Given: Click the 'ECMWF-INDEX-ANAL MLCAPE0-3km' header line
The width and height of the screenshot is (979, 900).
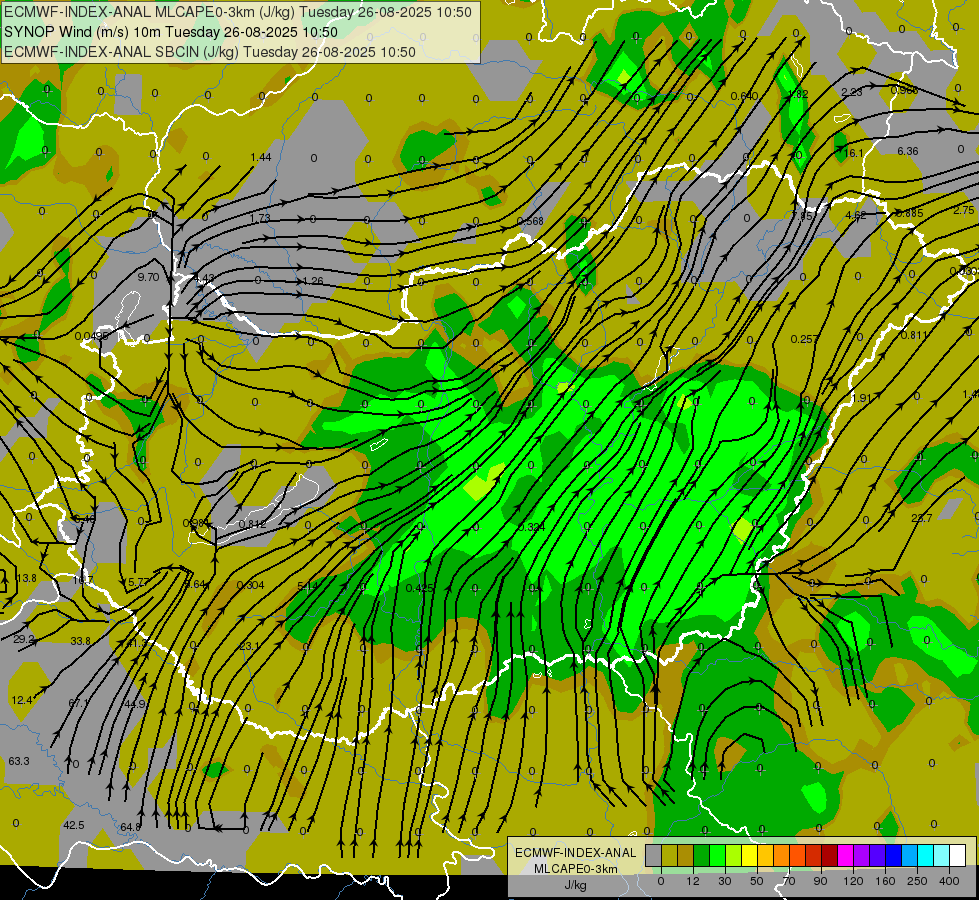Looking at the screenshot, I should 238,12.
